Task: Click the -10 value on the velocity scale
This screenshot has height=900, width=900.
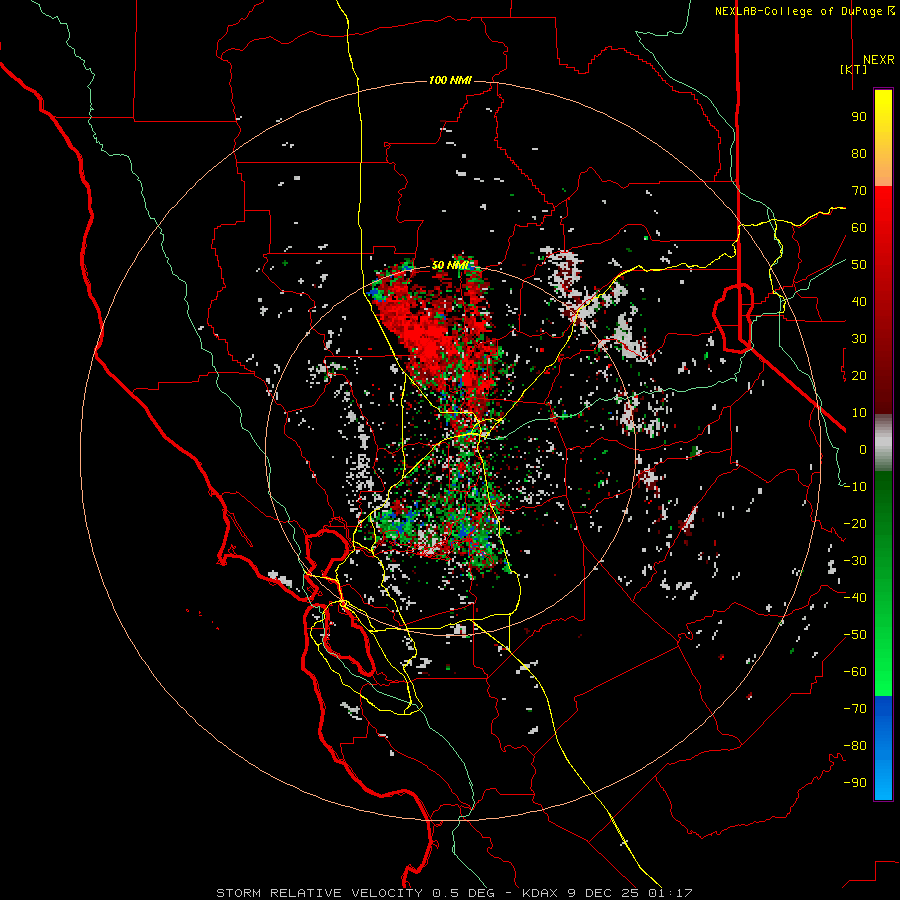Action: (855, 487)
